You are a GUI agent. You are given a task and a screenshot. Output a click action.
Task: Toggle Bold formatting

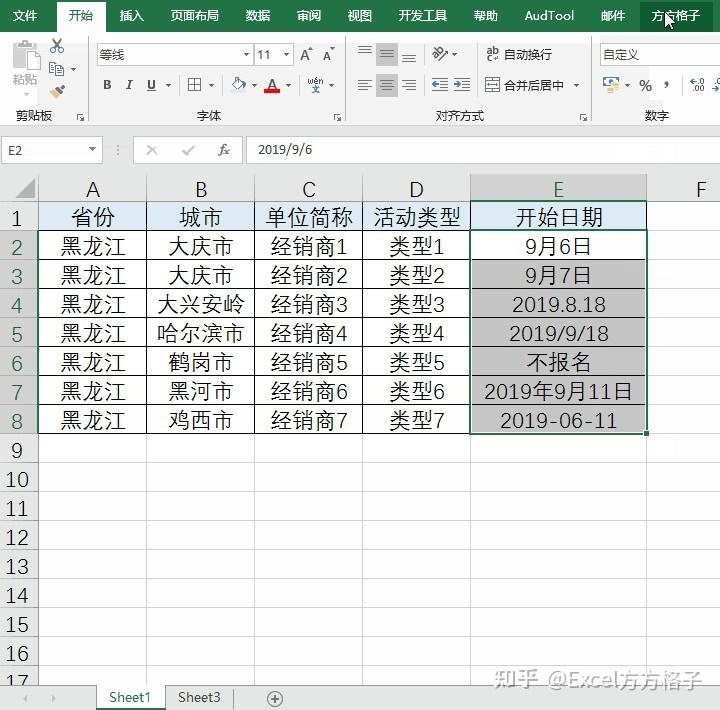click(107, 85)
